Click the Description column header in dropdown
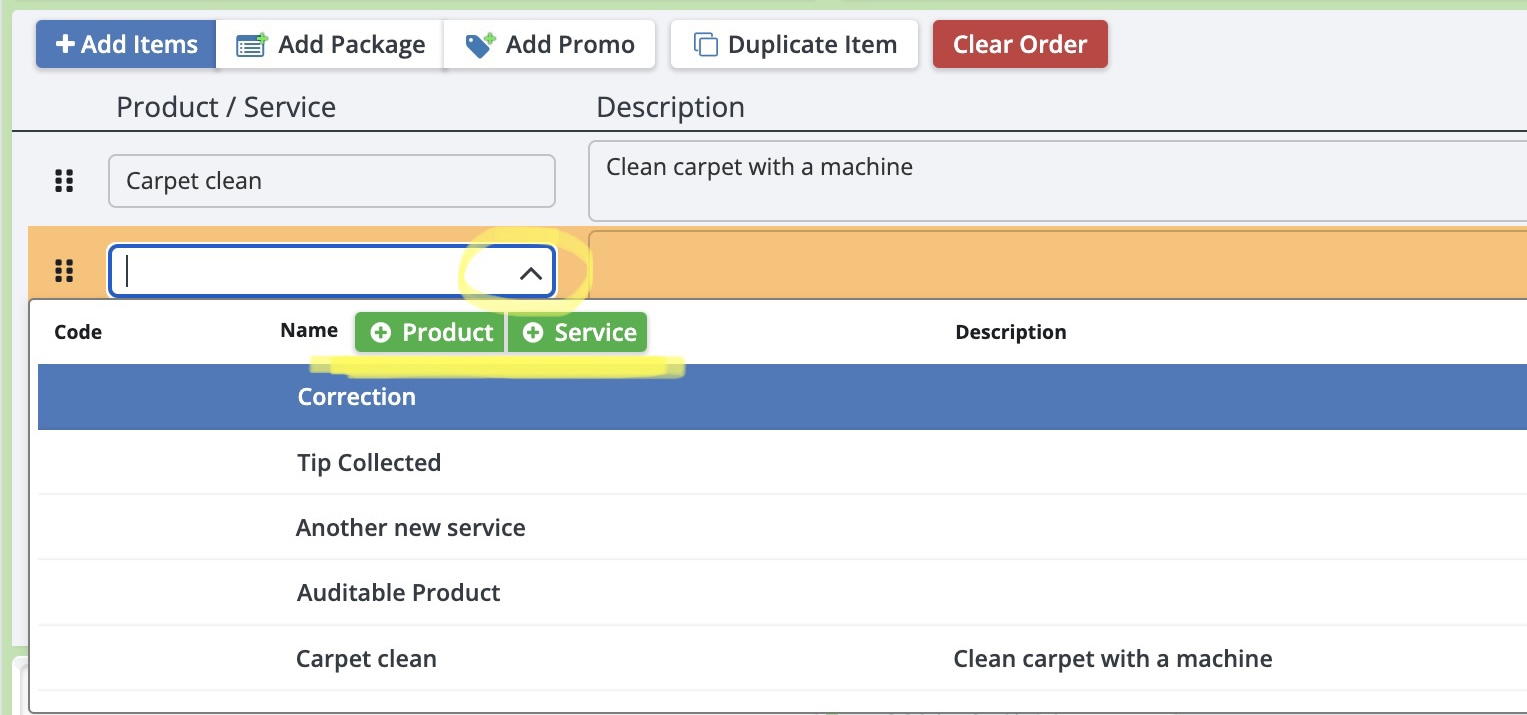The width and height of the screenshot is (1527, 715). [x=1011, y=333]
